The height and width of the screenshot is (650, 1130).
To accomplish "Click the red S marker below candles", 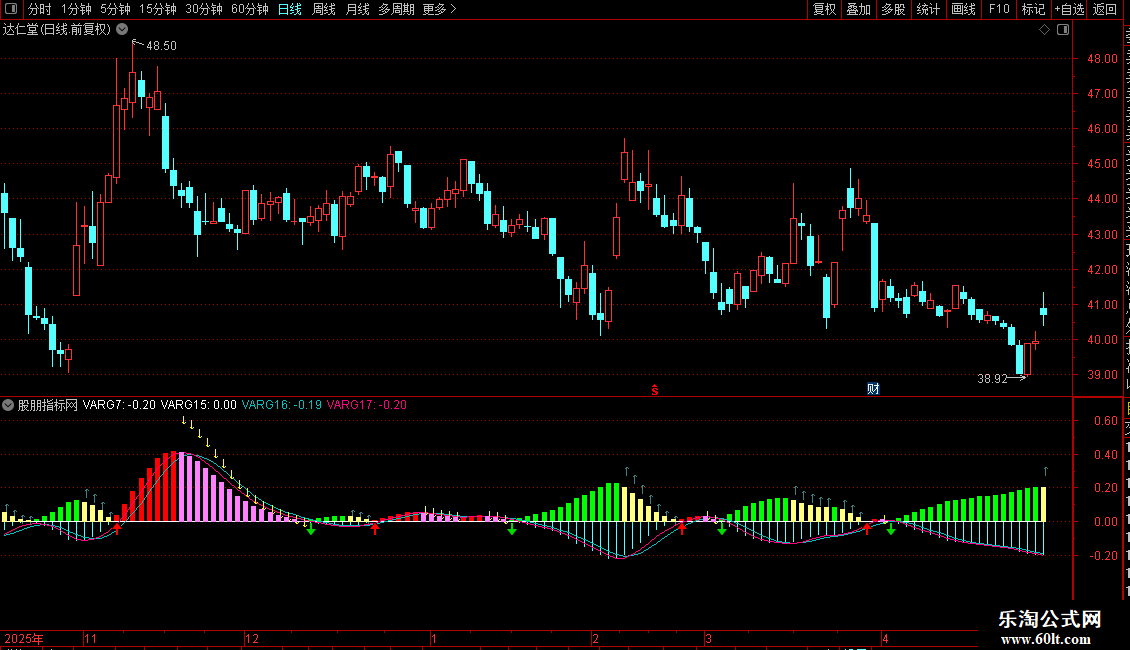I will [654, 390].
